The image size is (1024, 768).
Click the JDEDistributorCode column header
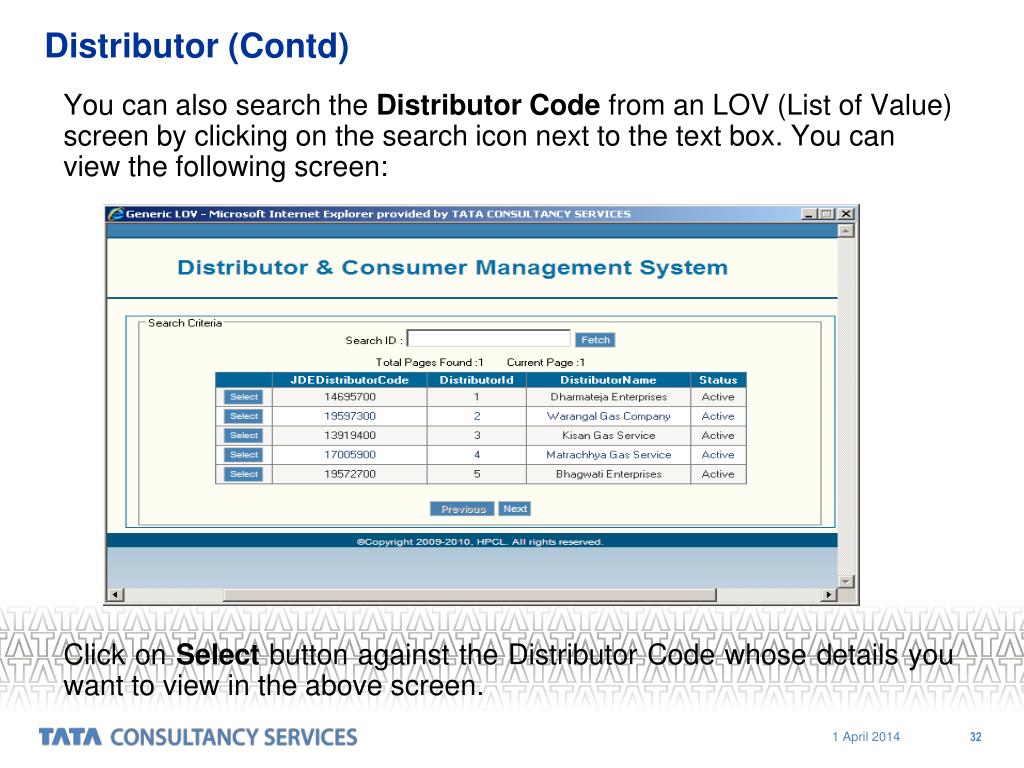click(349, 380)
